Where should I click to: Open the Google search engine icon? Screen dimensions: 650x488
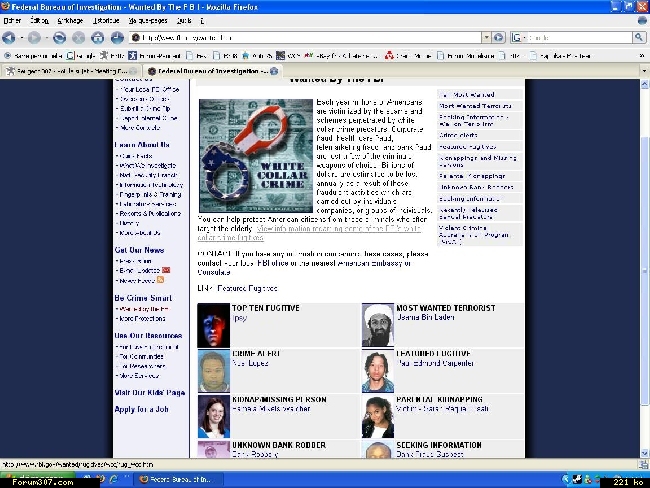[x=516, y=38]
